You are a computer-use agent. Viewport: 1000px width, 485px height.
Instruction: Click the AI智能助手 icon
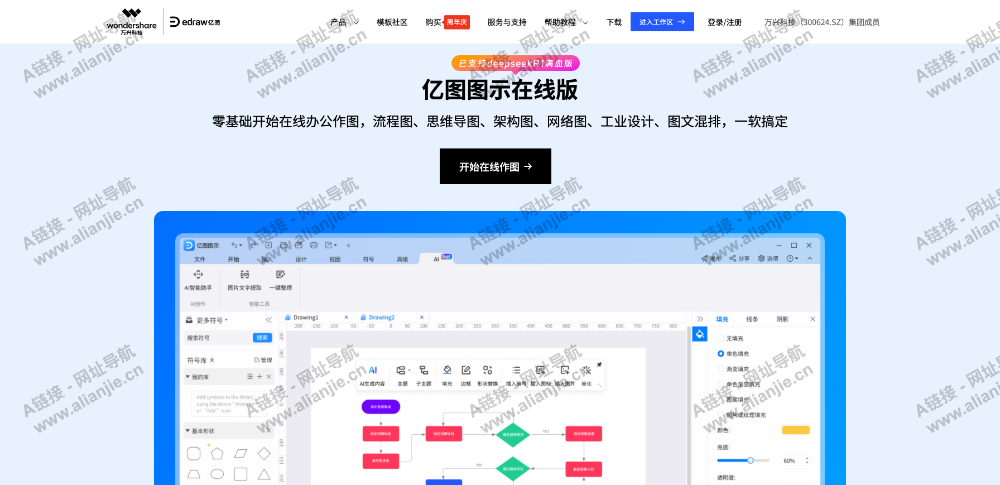pyautogui.click(x=198, y=274)
